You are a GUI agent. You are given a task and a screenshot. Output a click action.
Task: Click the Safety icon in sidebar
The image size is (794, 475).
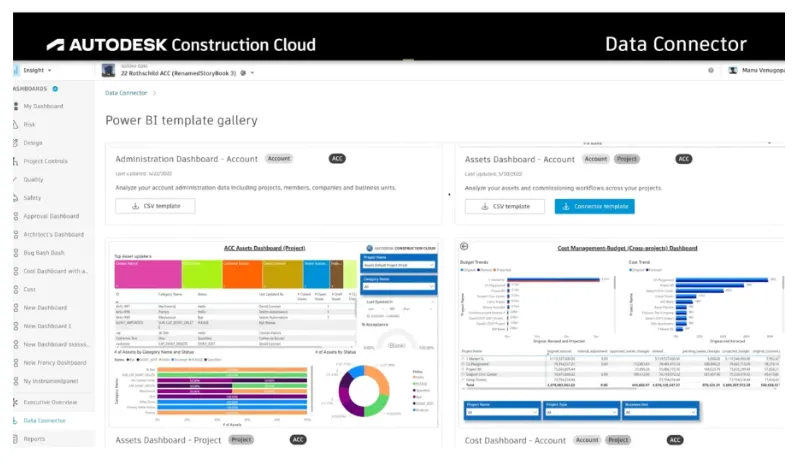click(16, 198)
